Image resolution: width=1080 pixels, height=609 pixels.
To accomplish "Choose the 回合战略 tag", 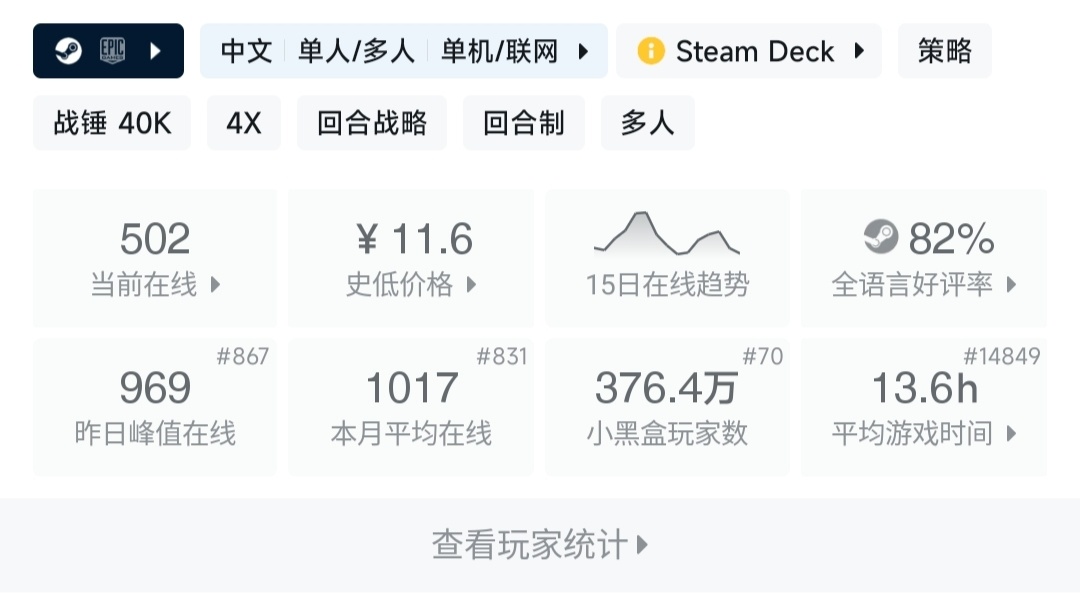I will 372,123.
